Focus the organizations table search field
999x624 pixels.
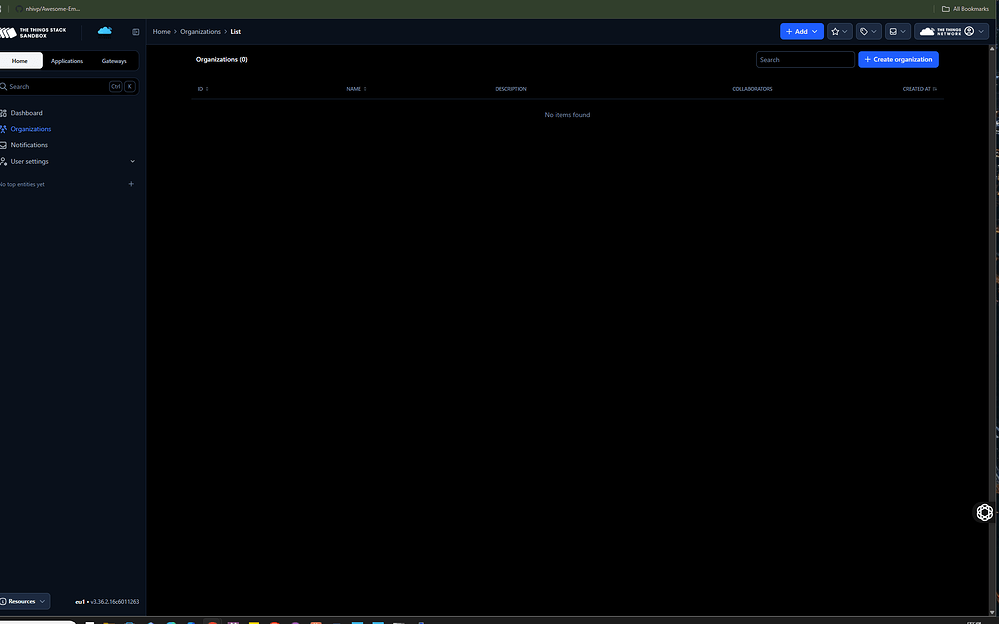805,60
